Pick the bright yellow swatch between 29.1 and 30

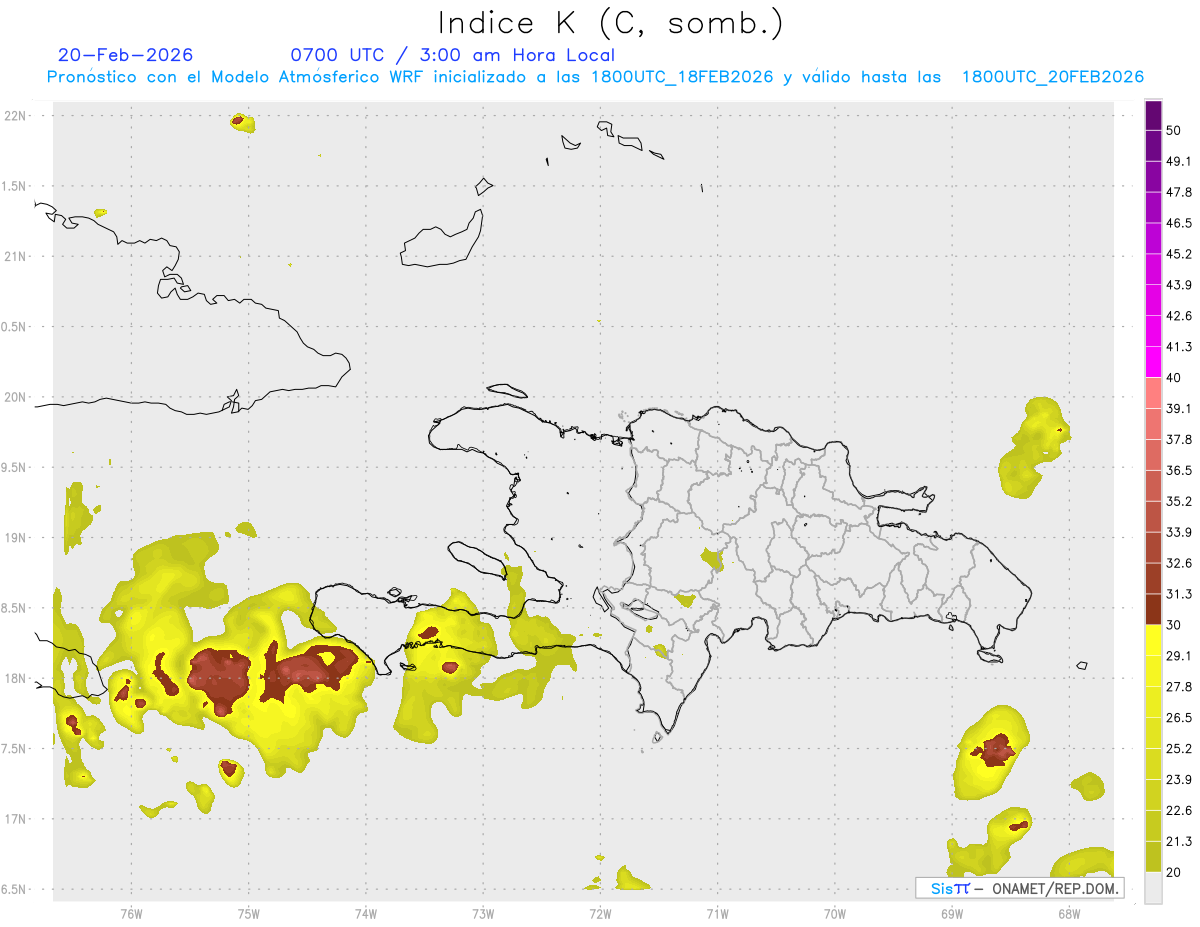point(1153,640)
